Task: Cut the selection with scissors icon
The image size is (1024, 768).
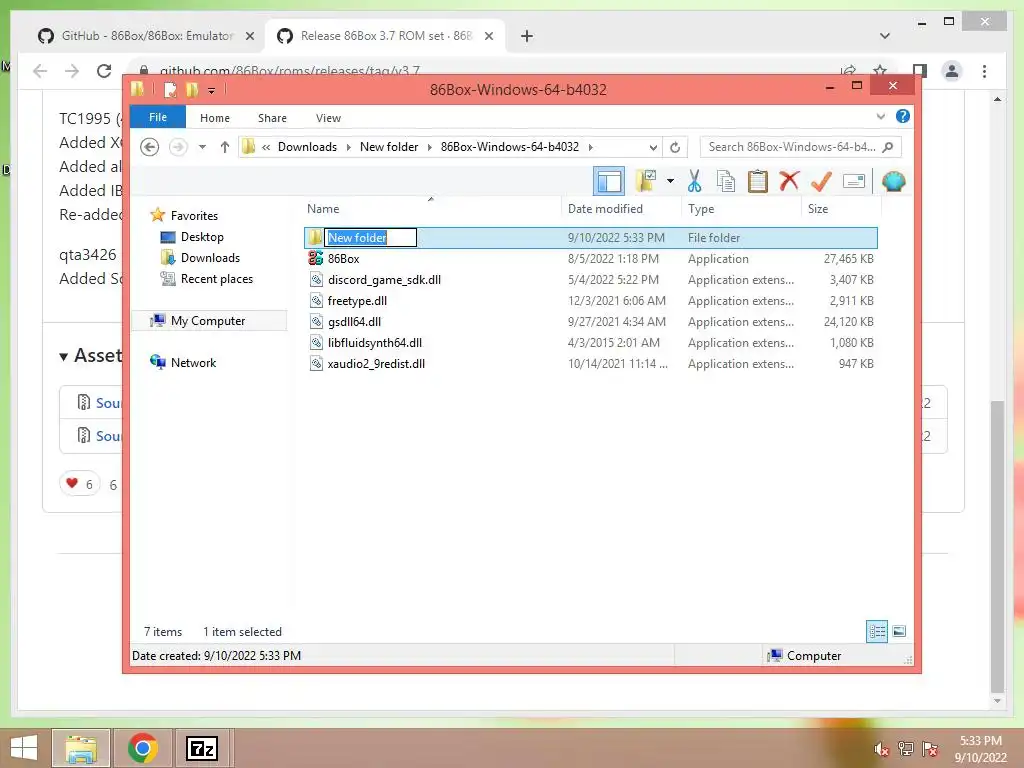Action: click(694, 181)
